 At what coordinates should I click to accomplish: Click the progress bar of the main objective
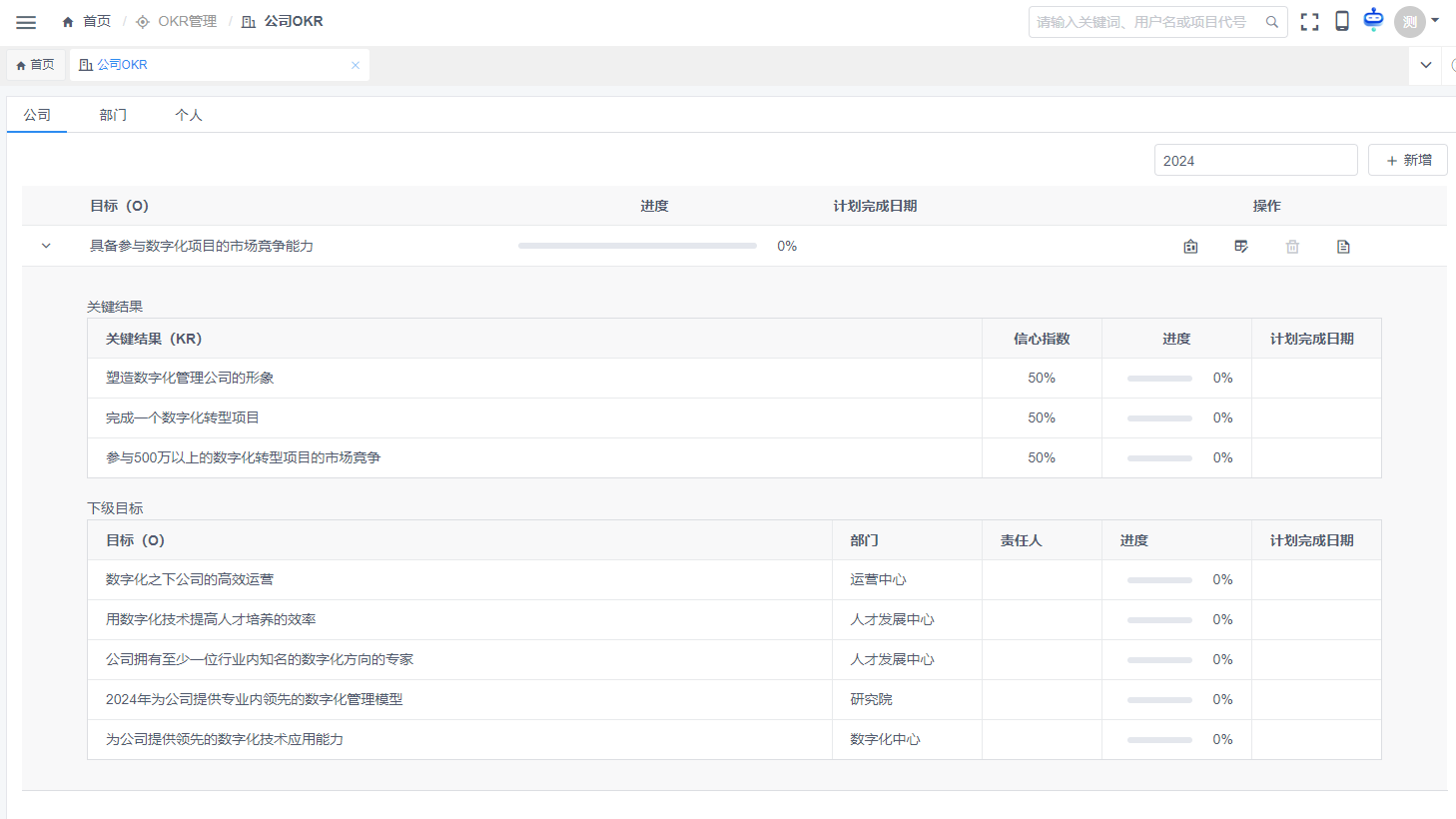(x=637, y=246)
